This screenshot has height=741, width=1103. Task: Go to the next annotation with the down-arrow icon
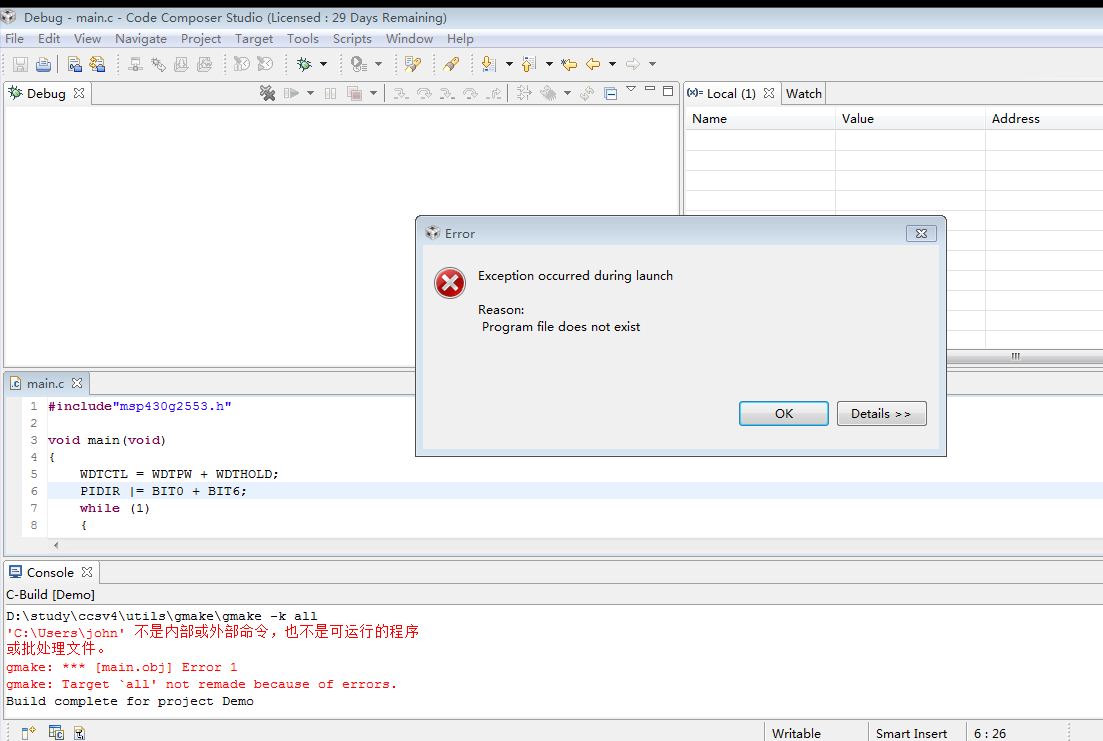point(489,65)
